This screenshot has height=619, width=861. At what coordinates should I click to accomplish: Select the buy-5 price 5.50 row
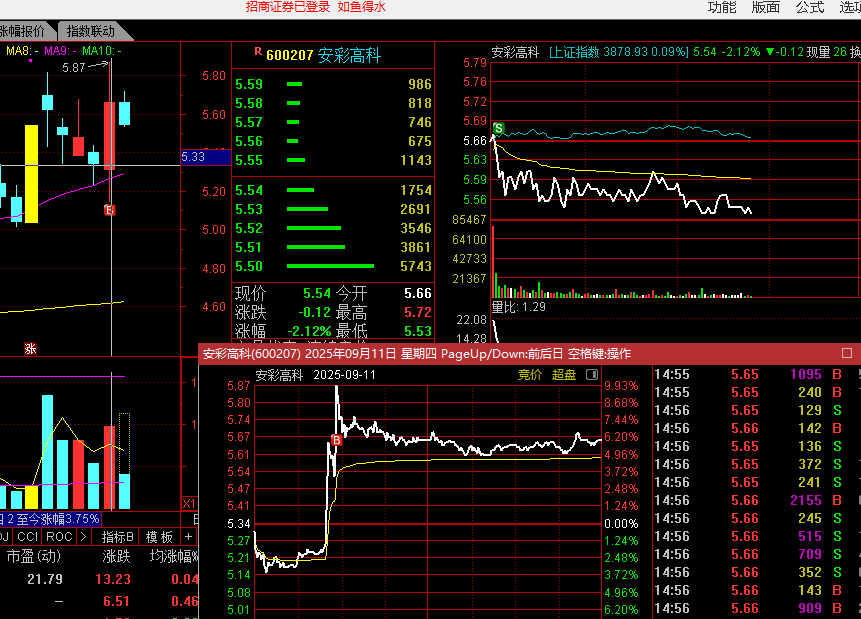point(333,266)
